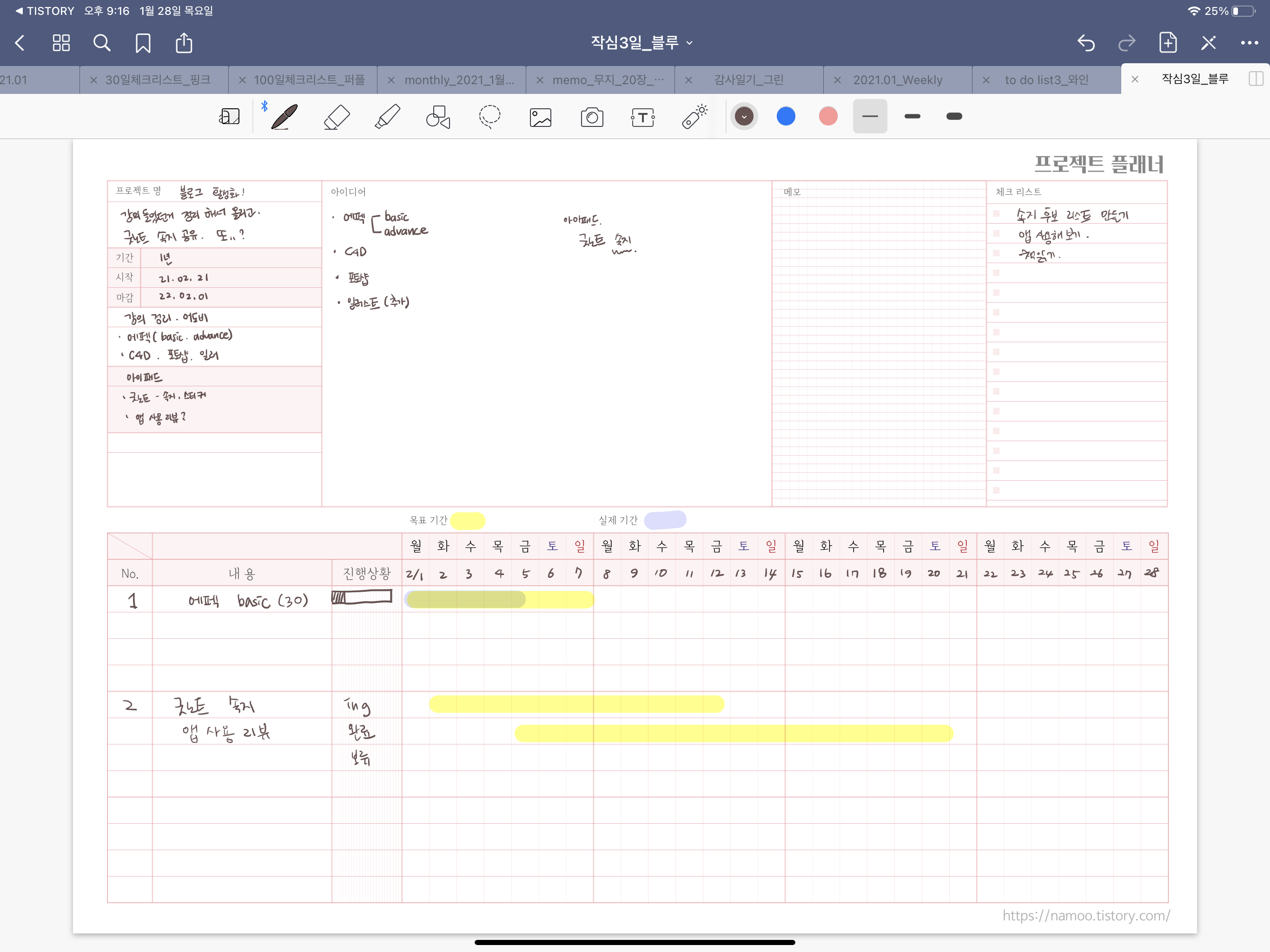Select the Eraser tool

pyautogui.click(x=337, y=117)
